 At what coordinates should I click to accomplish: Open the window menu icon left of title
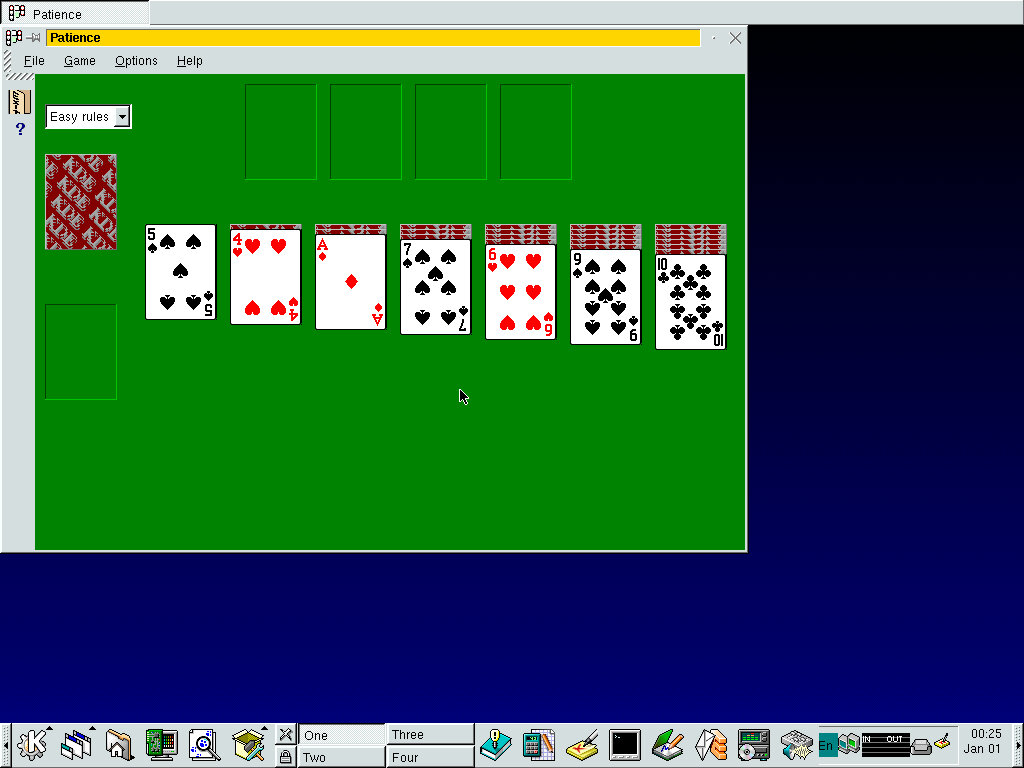point(13,38)
